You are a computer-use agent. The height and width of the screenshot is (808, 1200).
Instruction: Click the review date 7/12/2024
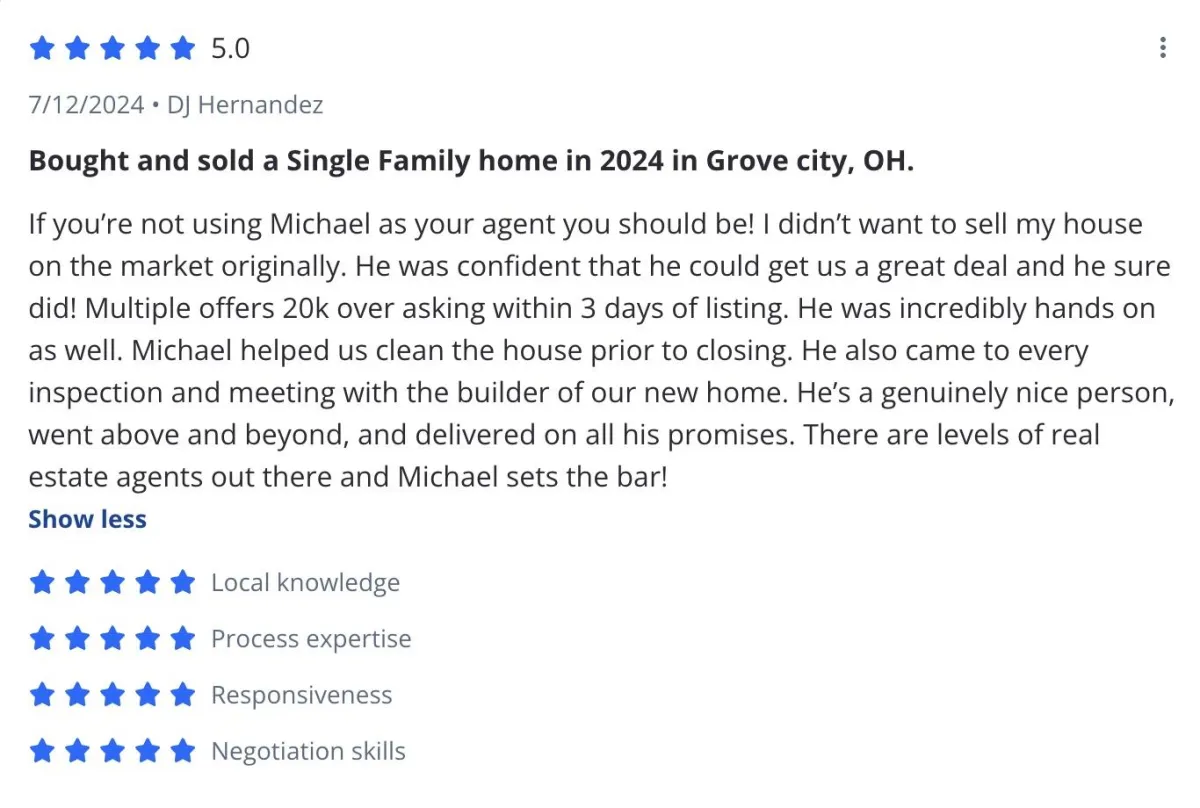[86, 104]
